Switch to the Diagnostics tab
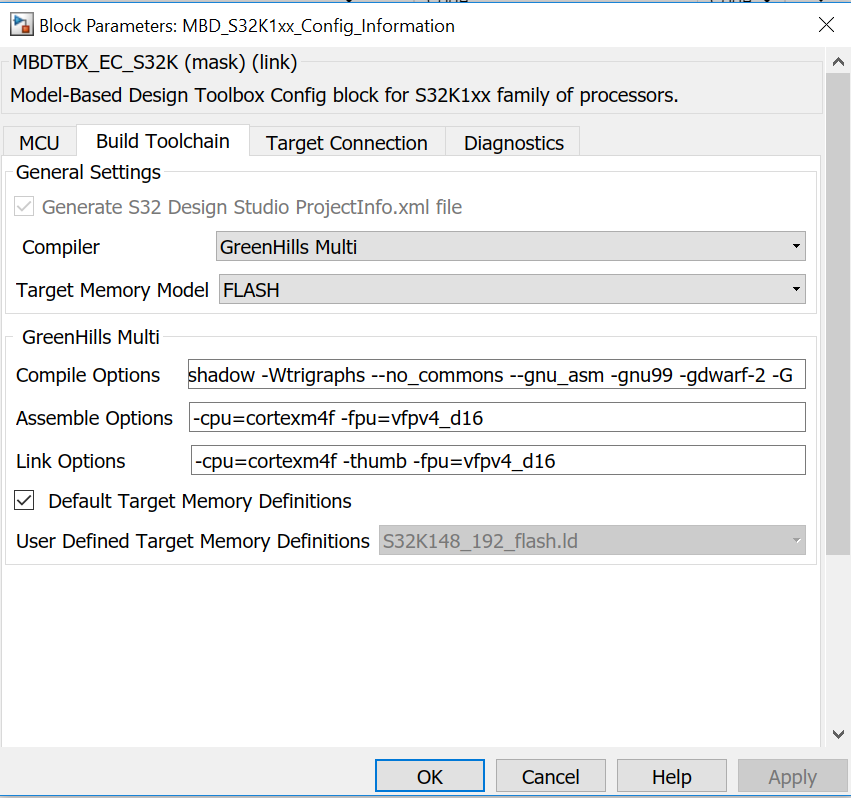 tap(512, 142)
